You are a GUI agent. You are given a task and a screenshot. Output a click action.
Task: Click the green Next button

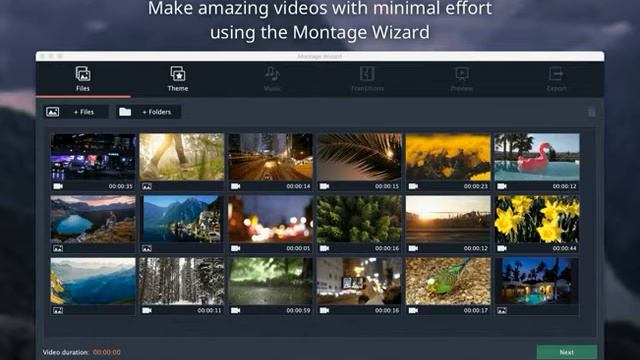point(567,352)
